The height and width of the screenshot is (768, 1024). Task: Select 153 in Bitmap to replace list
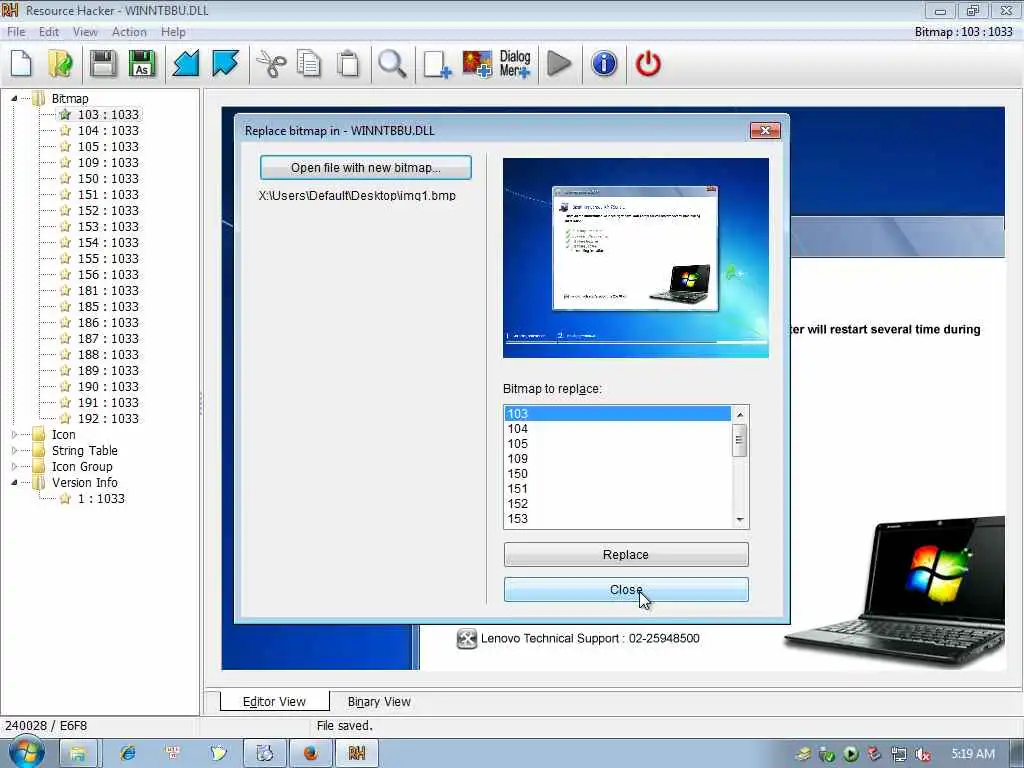617,519
